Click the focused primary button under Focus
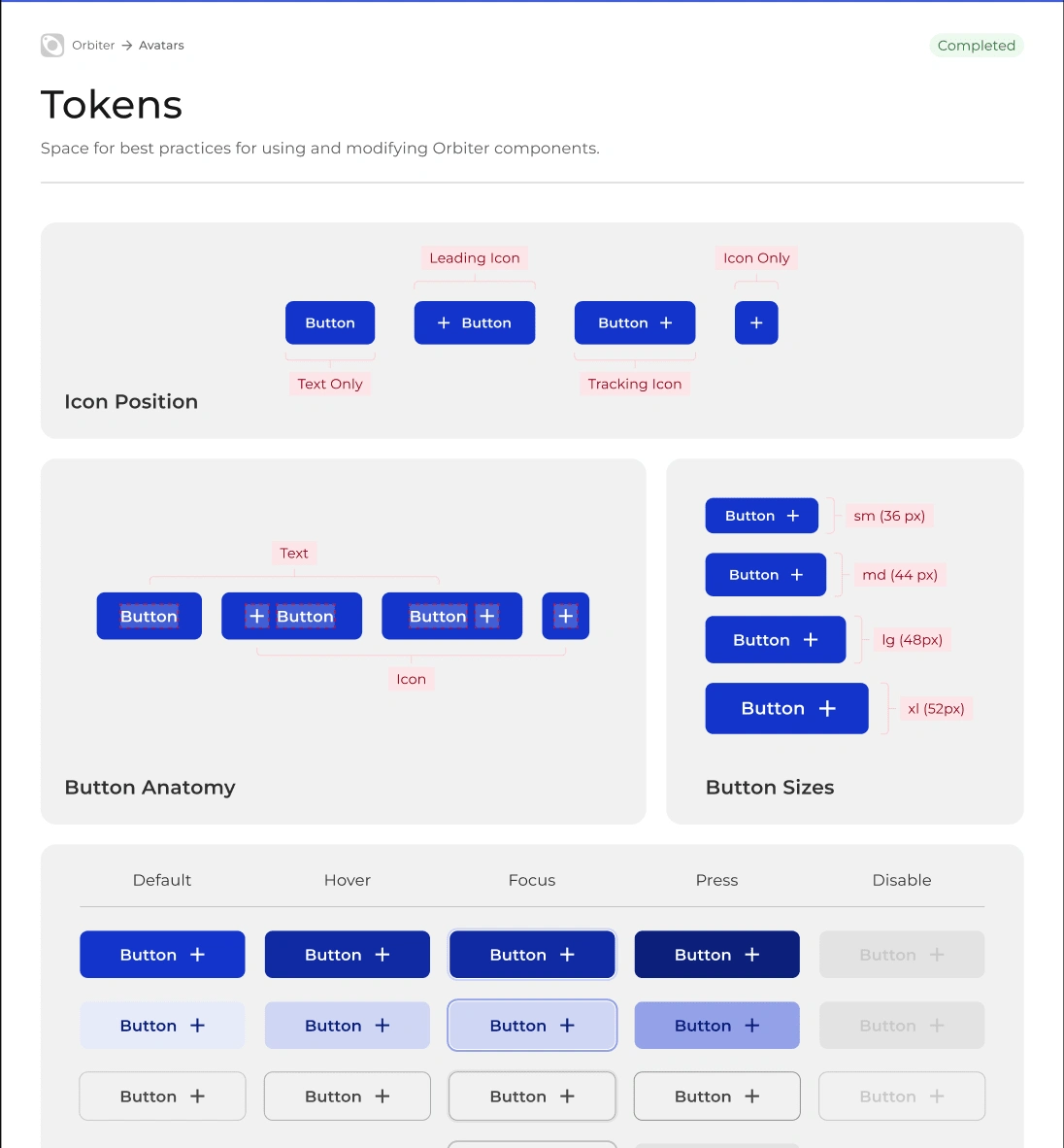 point(532,955)
